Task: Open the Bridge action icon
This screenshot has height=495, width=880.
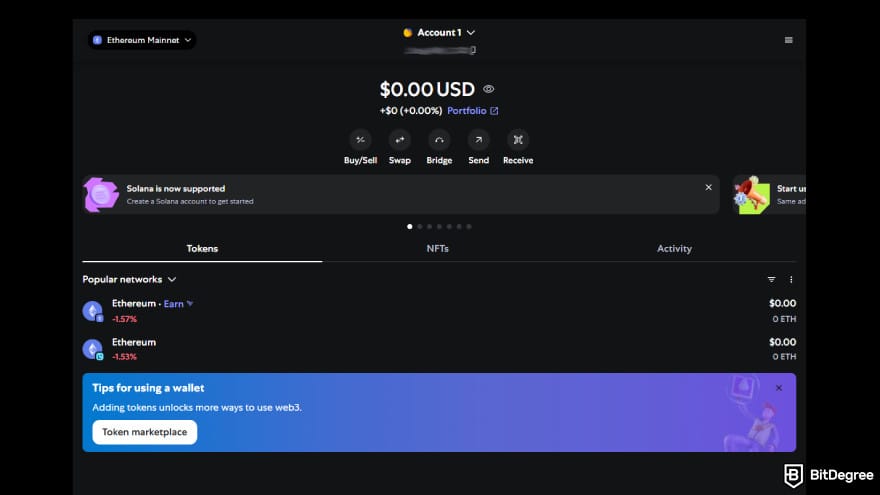Action: tap(439, 140)
